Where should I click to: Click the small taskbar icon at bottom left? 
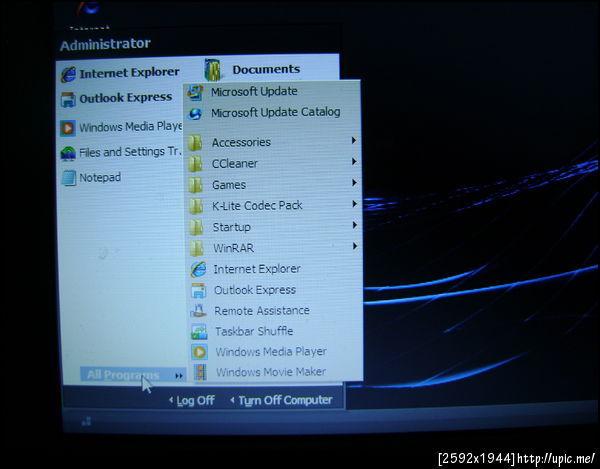pos(87,421)
